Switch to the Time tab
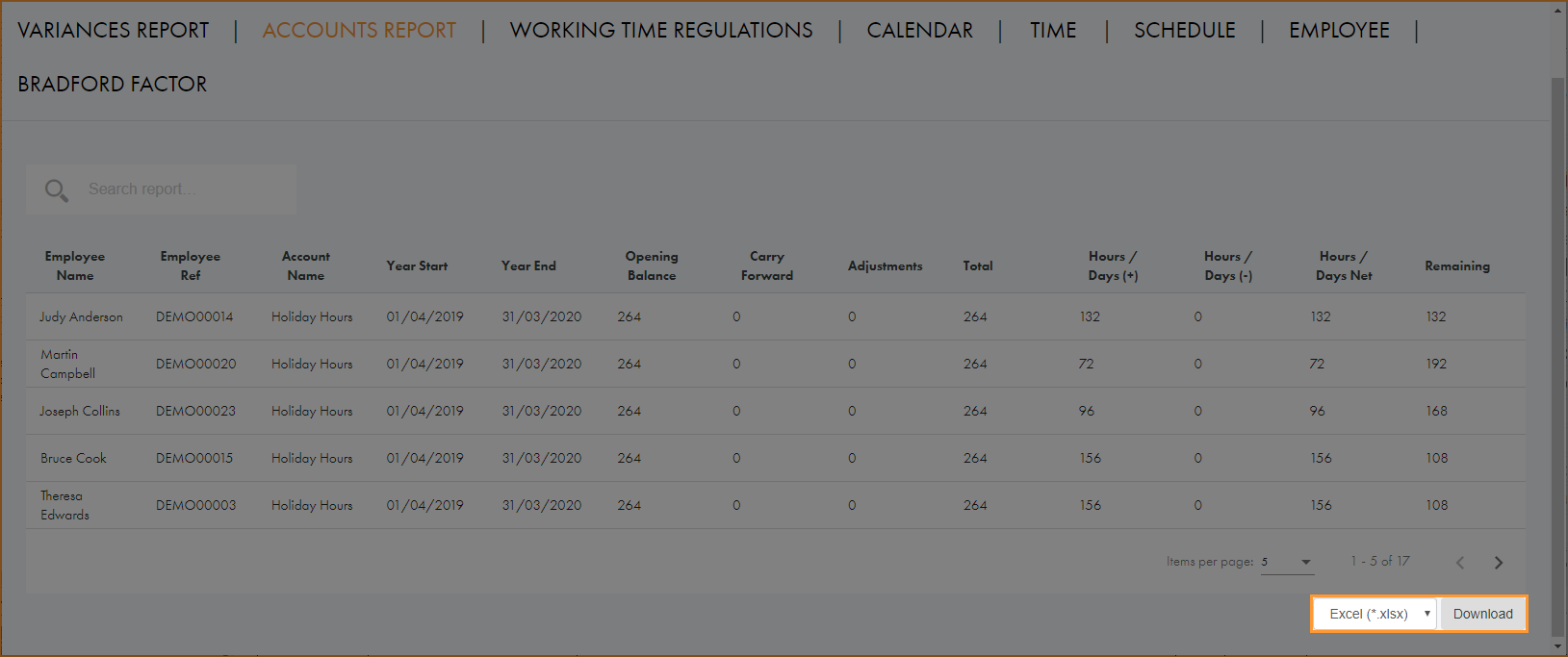Viewport: 1568px width, 657px height. tap(1053, 31)
